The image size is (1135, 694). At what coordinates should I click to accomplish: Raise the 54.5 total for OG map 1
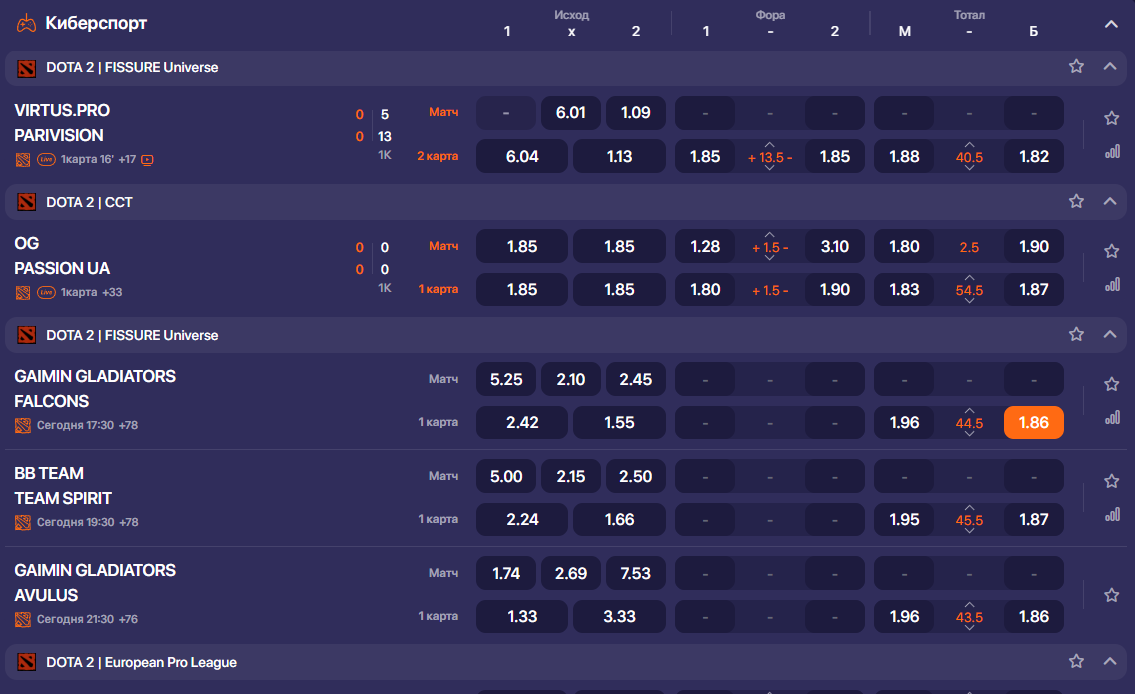(969, 278)
